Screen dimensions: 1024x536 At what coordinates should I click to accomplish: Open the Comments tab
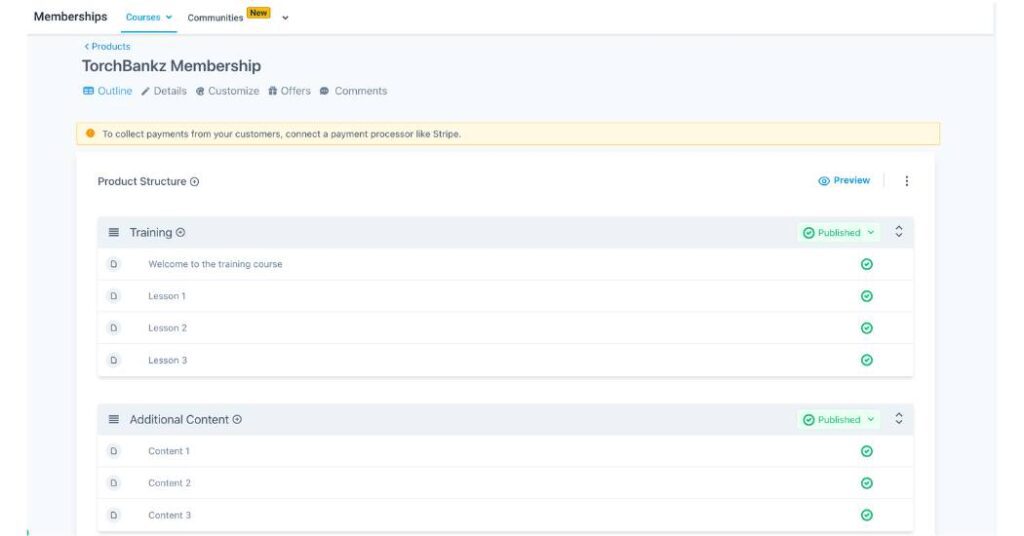353,91
